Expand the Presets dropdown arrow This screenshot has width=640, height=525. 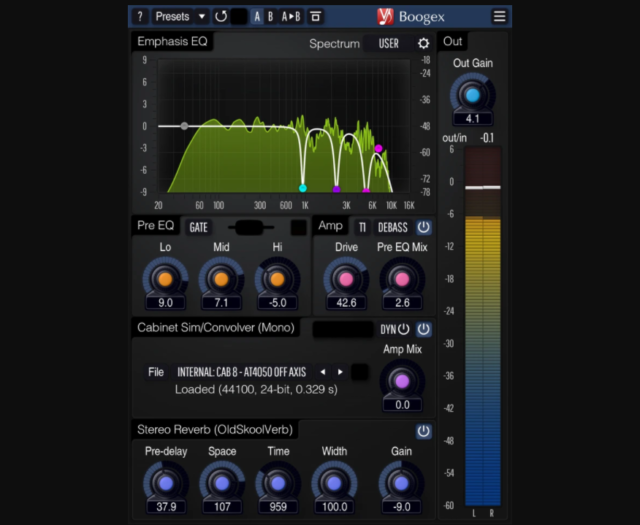[x=200, y=16]
